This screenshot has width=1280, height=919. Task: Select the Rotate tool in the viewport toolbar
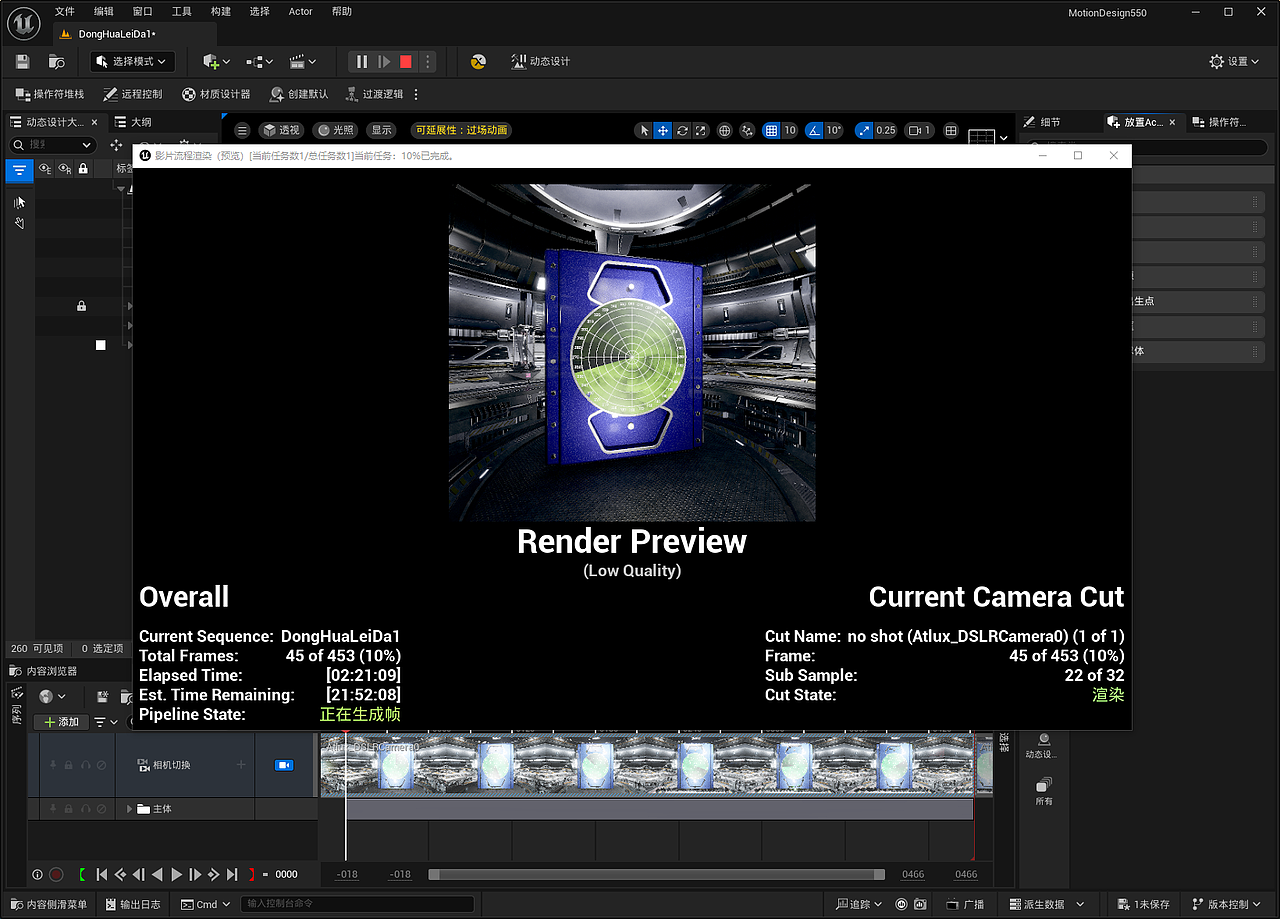682,130
